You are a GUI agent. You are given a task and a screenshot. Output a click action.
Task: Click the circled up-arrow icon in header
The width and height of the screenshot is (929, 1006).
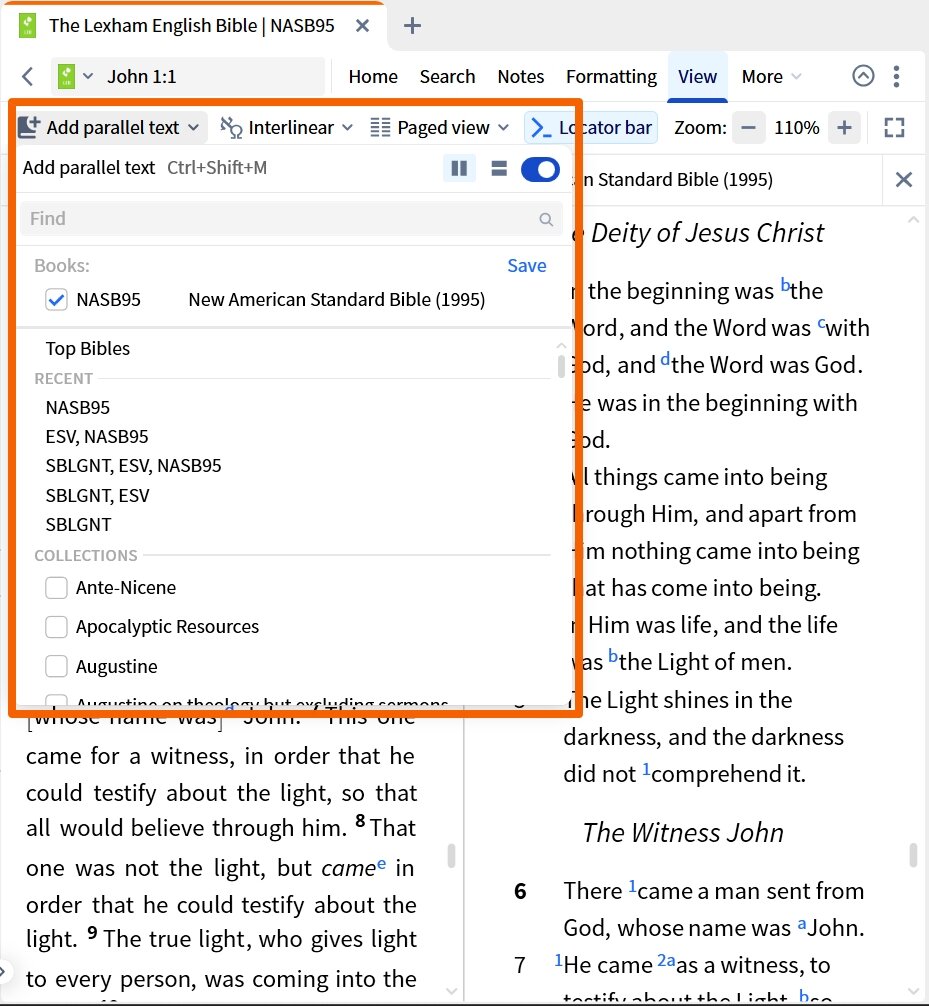(x=863, y=76)
